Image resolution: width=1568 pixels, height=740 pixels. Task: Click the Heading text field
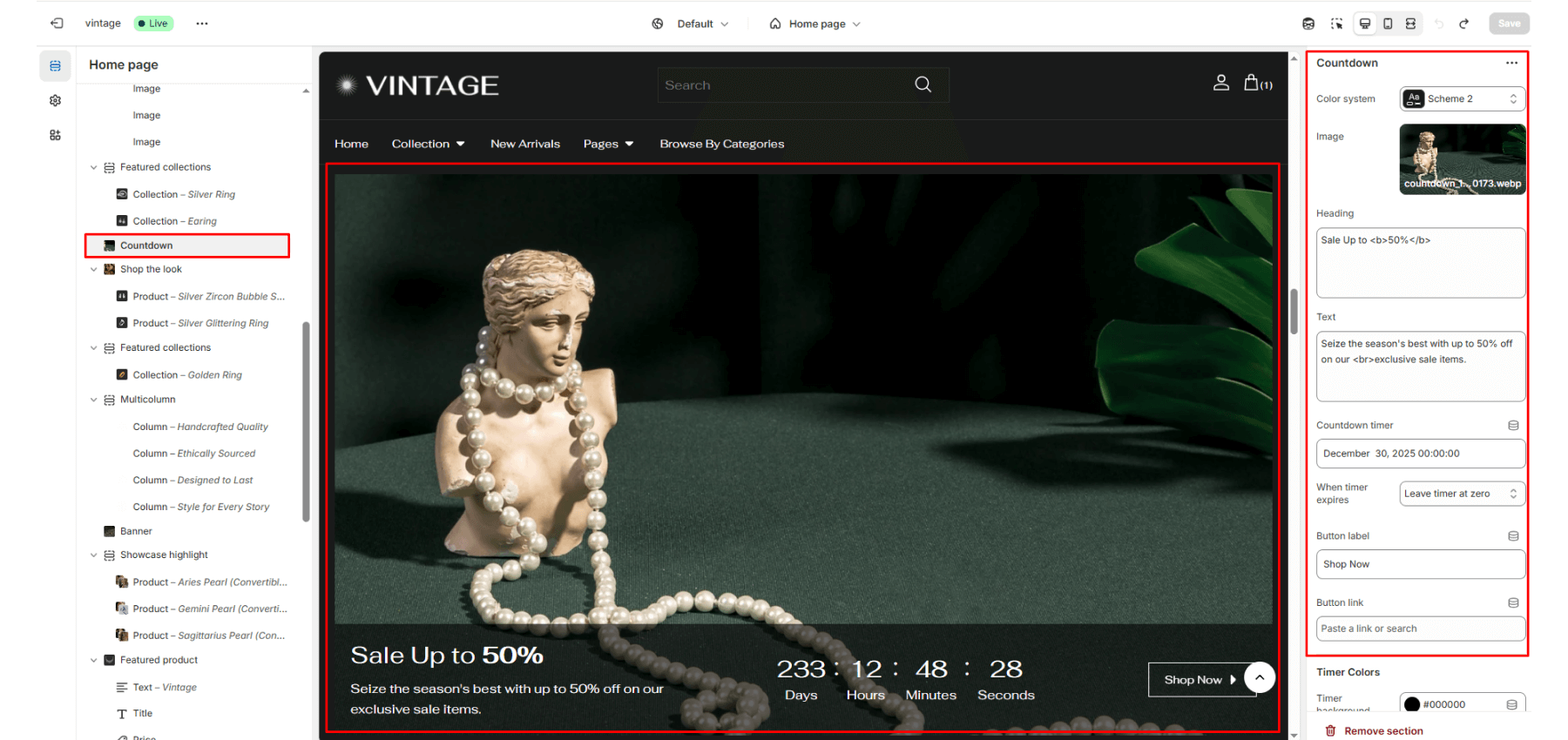(1421, 263)
